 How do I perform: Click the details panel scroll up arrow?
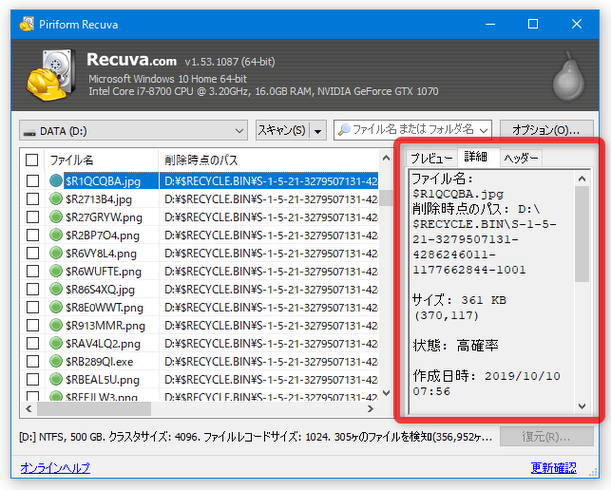pyautogui.click(x=582, y=179)
